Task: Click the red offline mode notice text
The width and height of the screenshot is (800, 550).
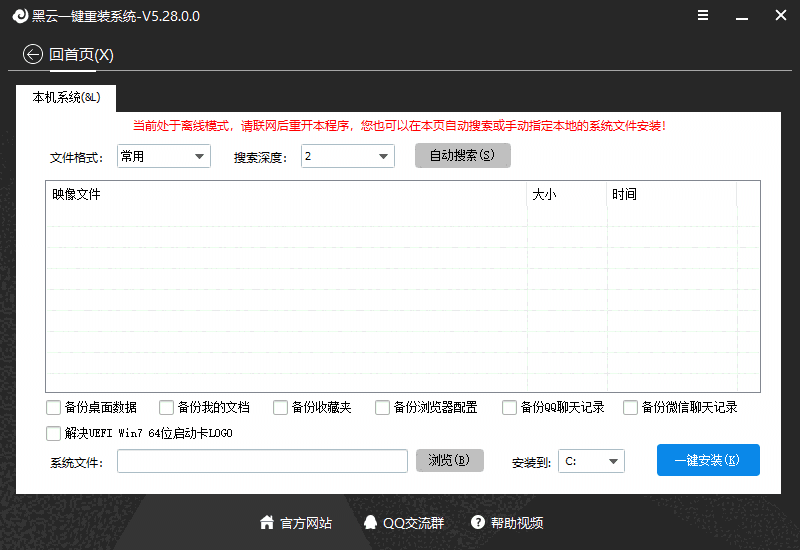Action: coord(399,126)
